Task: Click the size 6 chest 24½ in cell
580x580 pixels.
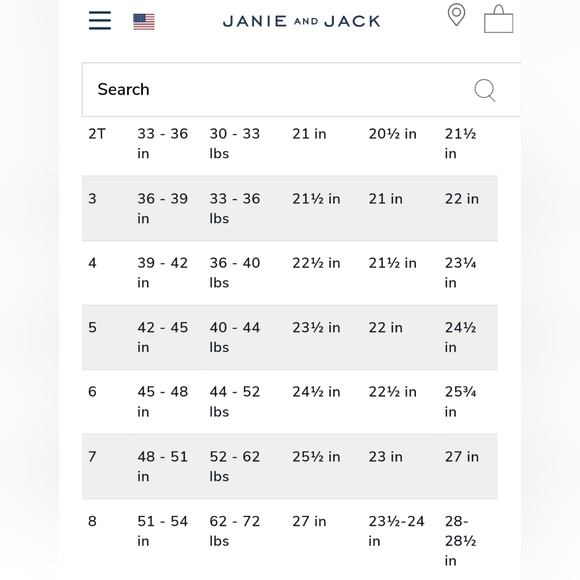Action: tap(316, 392)
